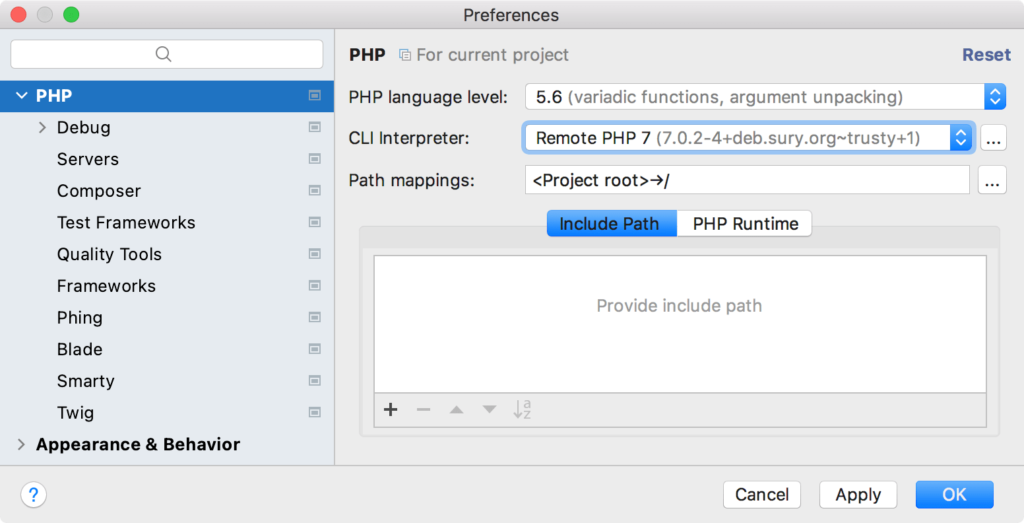Click the remove include path minus icon
This screenshot has width=1024, height=523.
423,409
